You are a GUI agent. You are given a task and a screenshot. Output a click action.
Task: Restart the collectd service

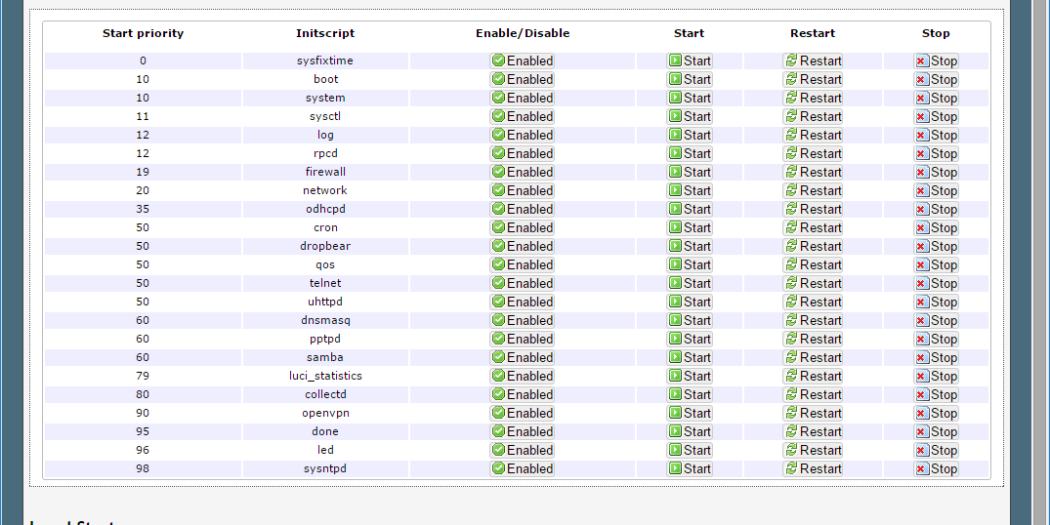pos(812,395)
